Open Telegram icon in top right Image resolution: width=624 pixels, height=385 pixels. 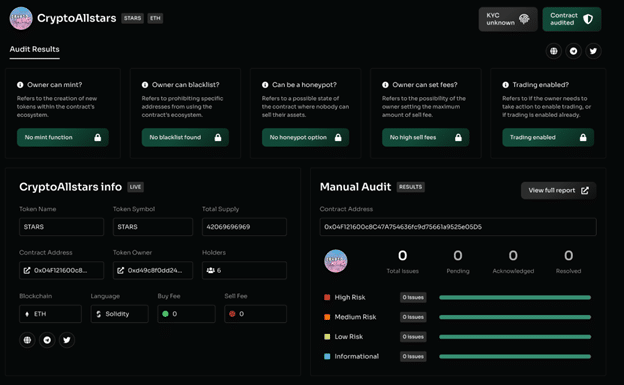tap(573, 51)
